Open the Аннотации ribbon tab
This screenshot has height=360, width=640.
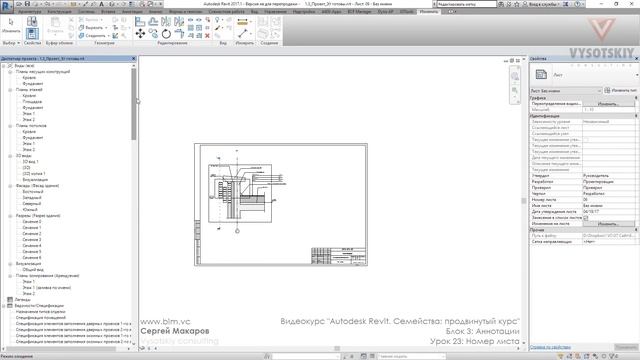click(x=132, y=11)
